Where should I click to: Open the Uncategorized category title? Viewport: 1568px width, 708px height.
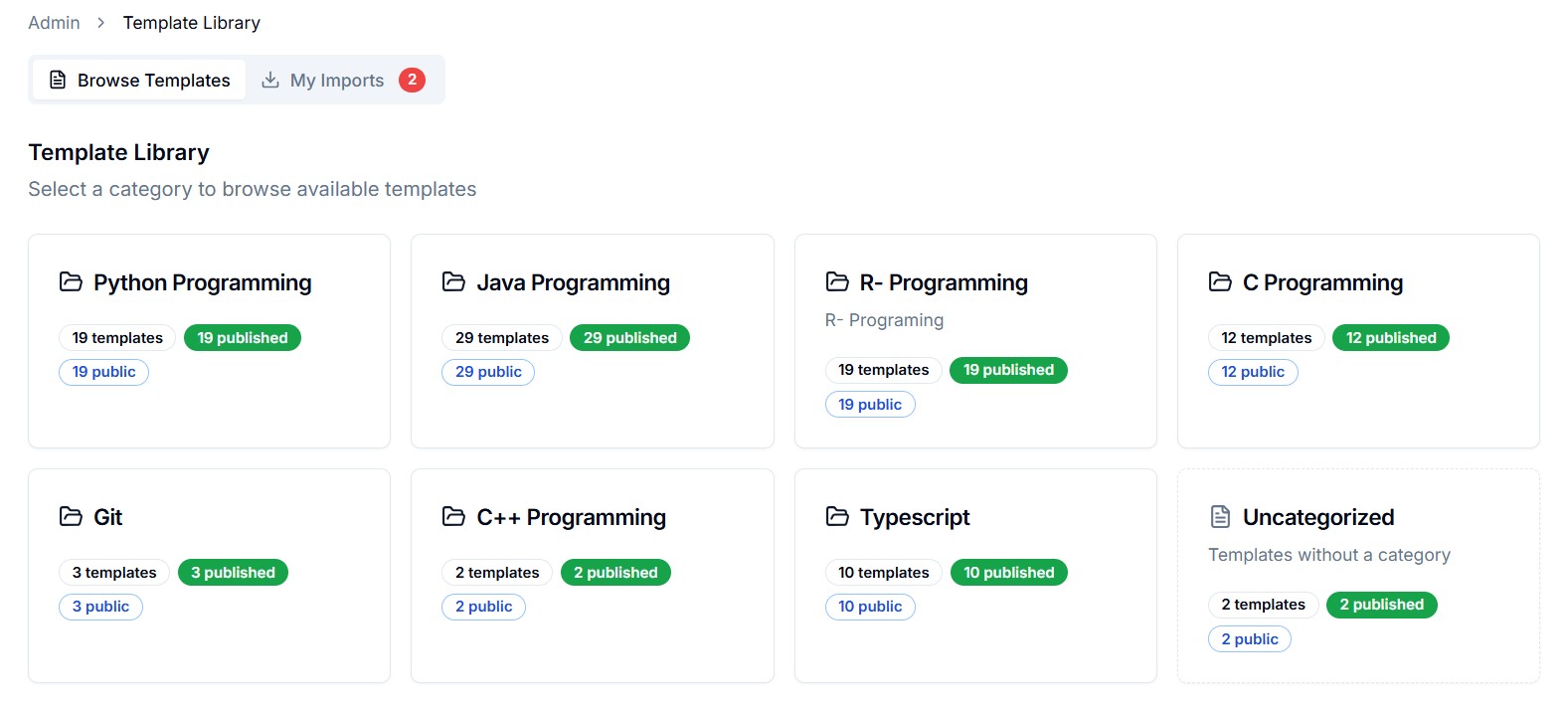(x=1317, y=518)
